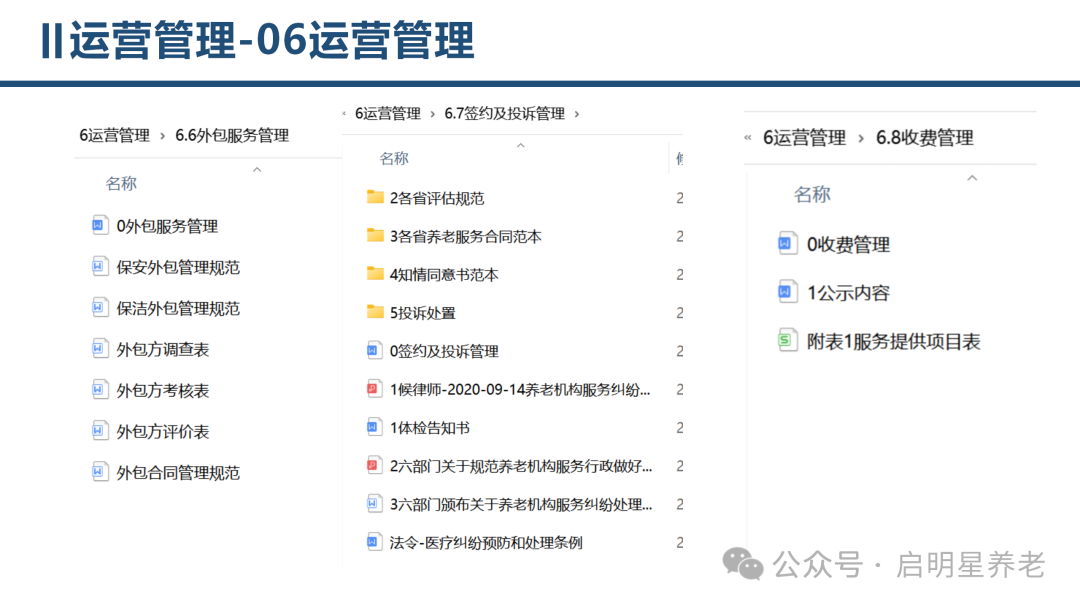This screenshot has height=608, width=1080.
Task: Select file name 1体检告知书
Action: (429, 428)
